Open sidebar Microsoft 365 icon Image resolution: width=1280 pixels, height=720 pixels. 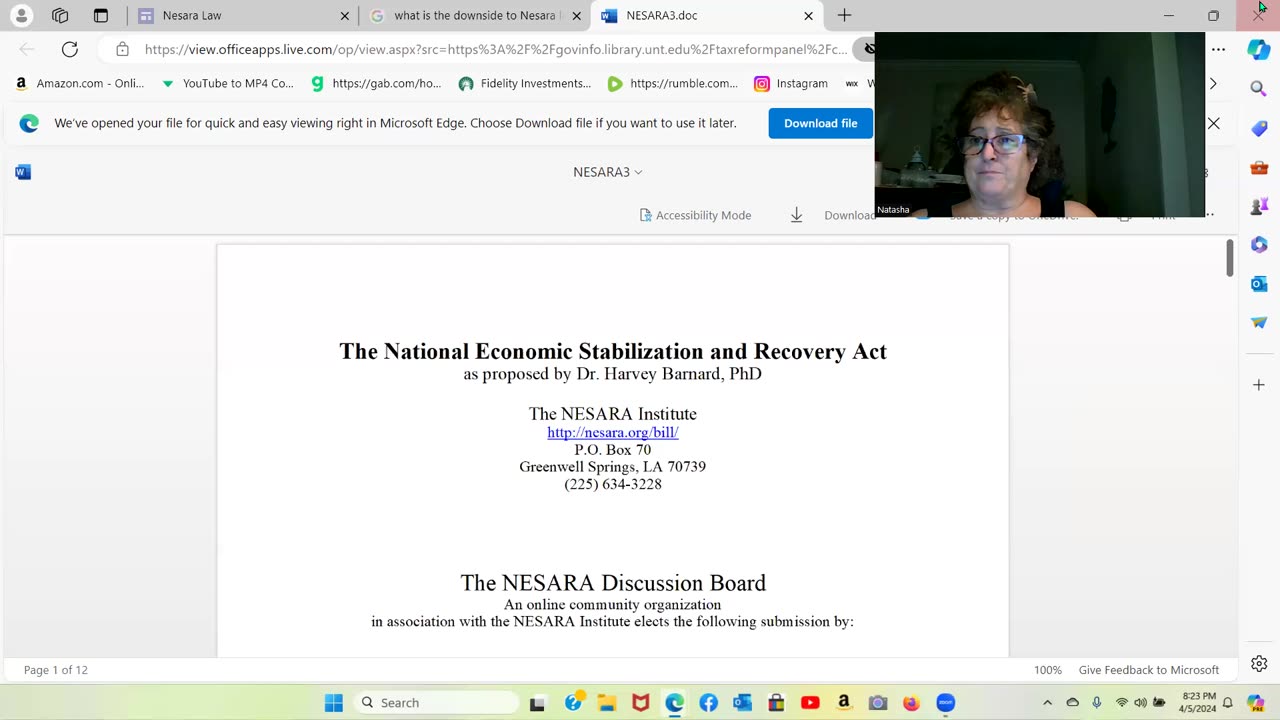point(1259,245)
